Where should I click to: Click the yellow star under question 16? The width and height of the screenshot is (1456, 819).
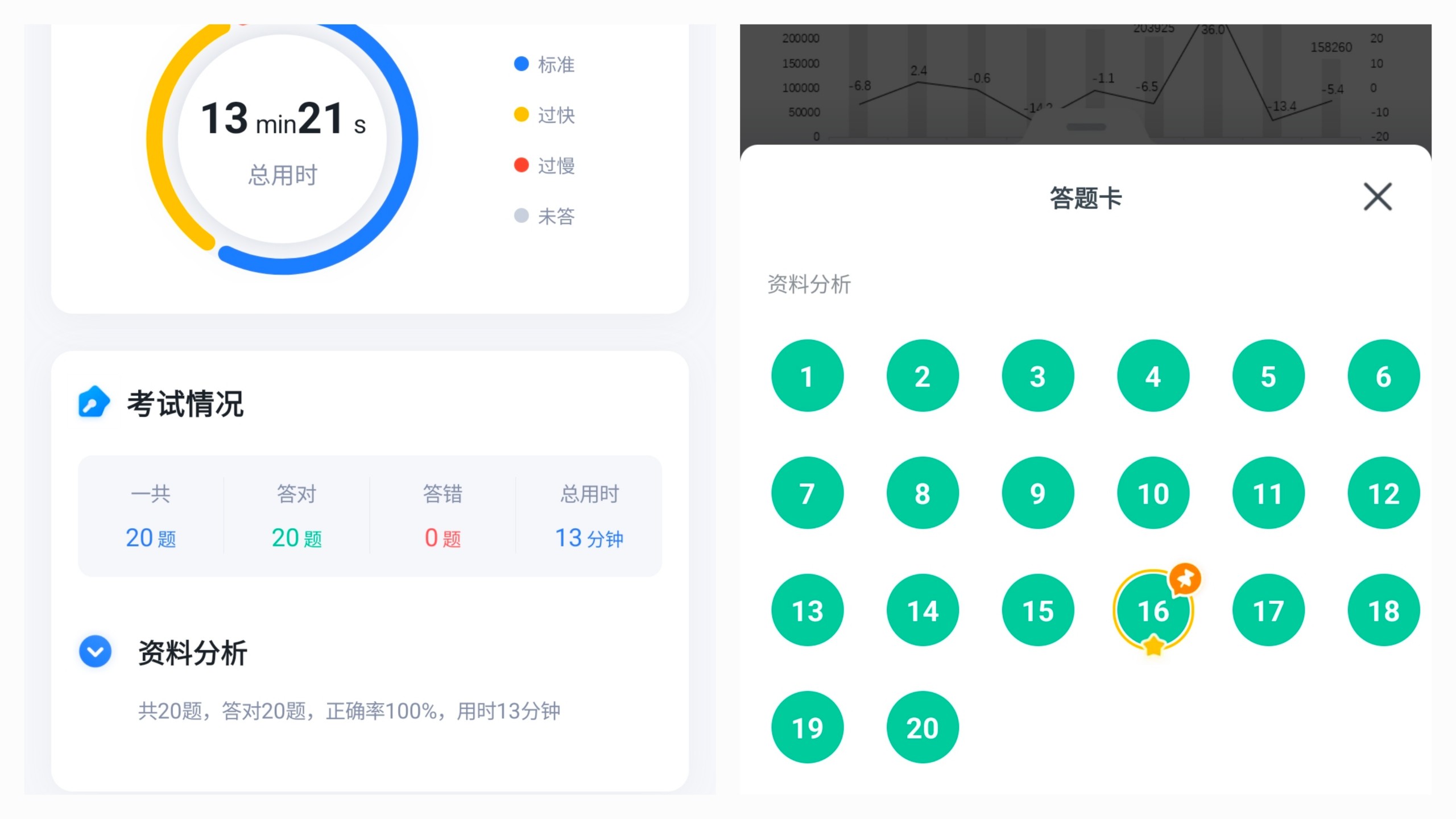(1153, 646)
